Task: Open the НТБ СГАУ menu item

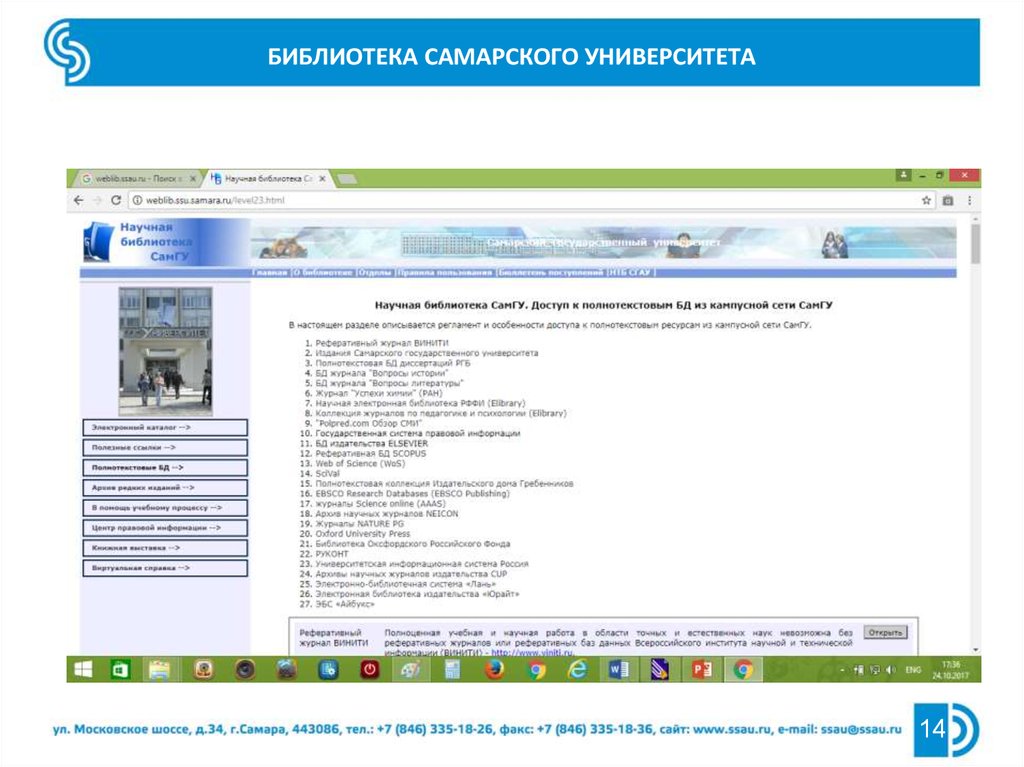Action: pos(630,272)
